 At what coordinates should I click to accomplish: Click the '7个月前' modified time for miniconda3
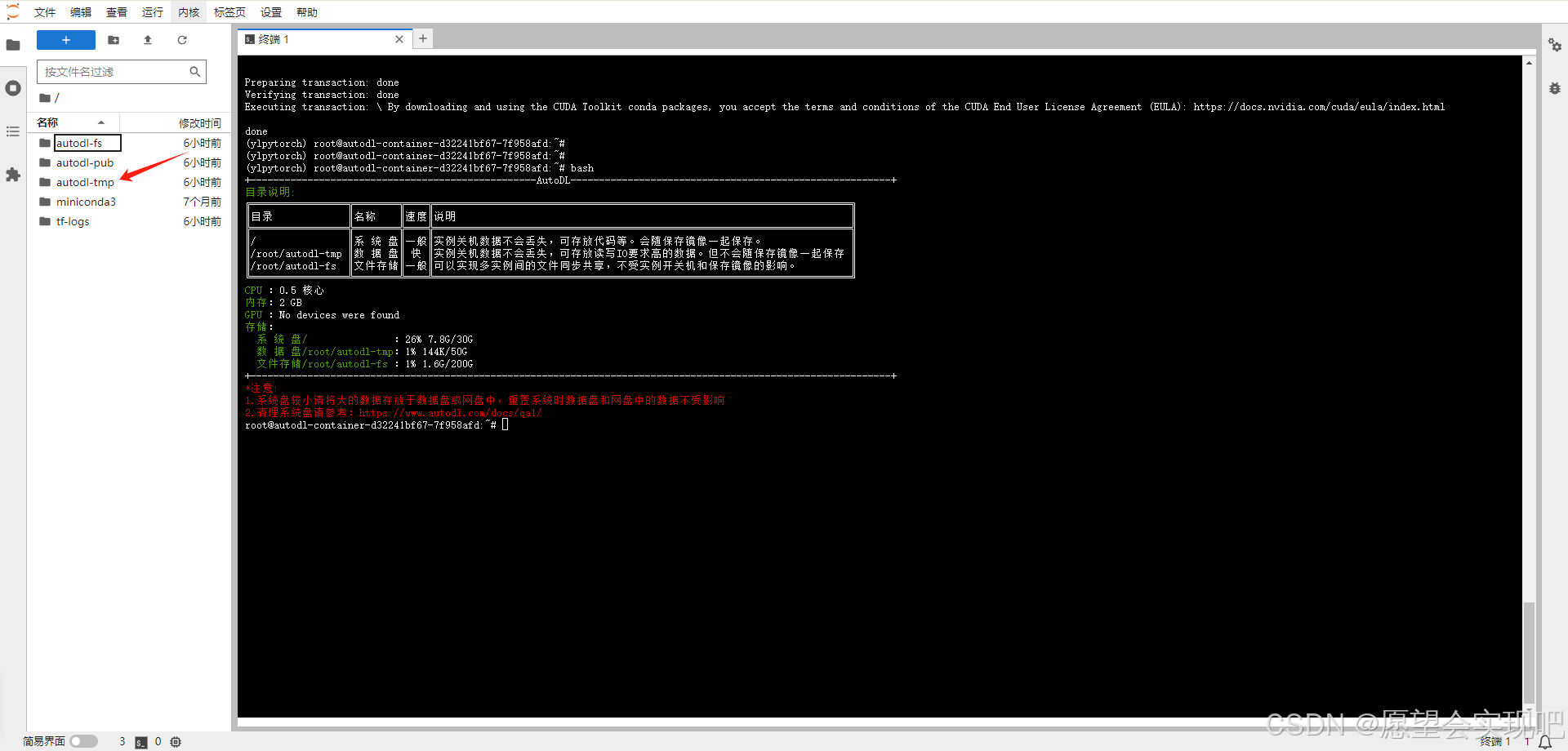(202, 202)
